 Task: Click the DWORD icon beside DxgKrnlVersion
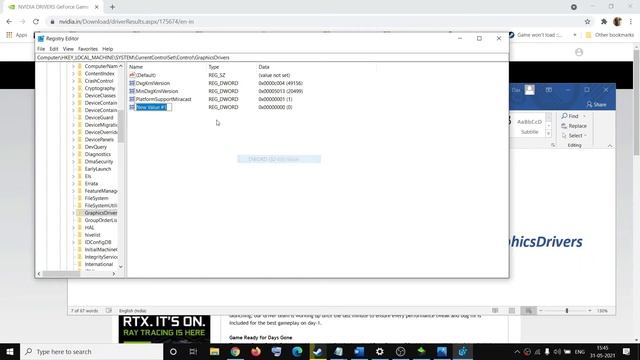(132, 83)
